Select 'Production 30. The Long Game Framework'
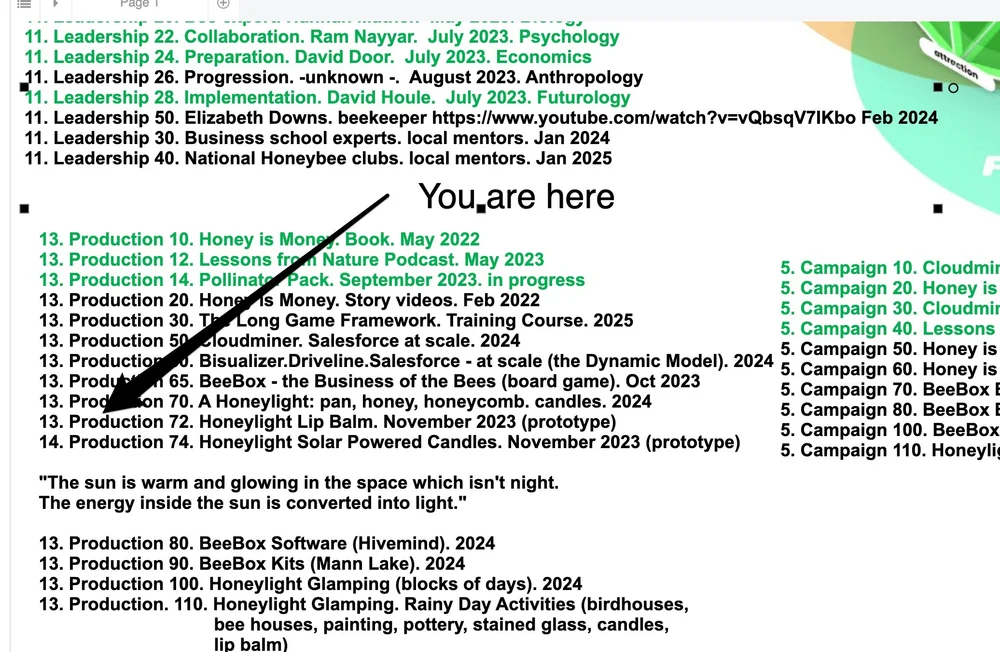Screen dimensions: 1000x652 (x=336, y=321)
